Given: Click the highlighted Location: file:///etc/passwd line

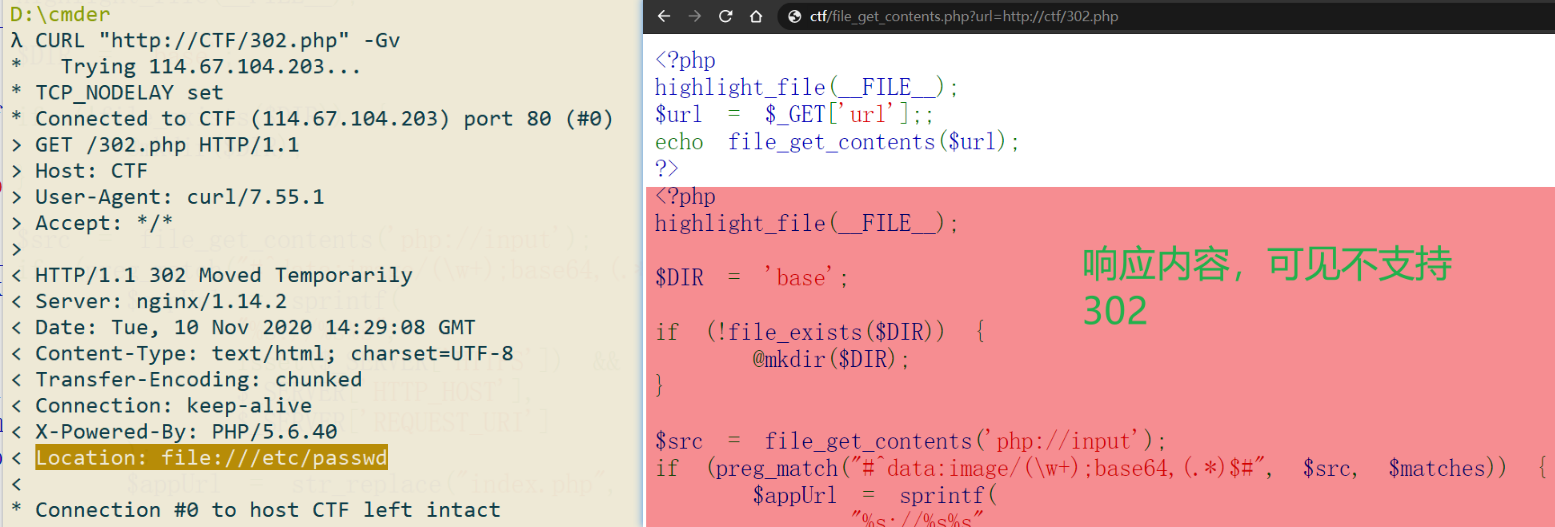Looking at the screenshot, I should pos(211,458).
